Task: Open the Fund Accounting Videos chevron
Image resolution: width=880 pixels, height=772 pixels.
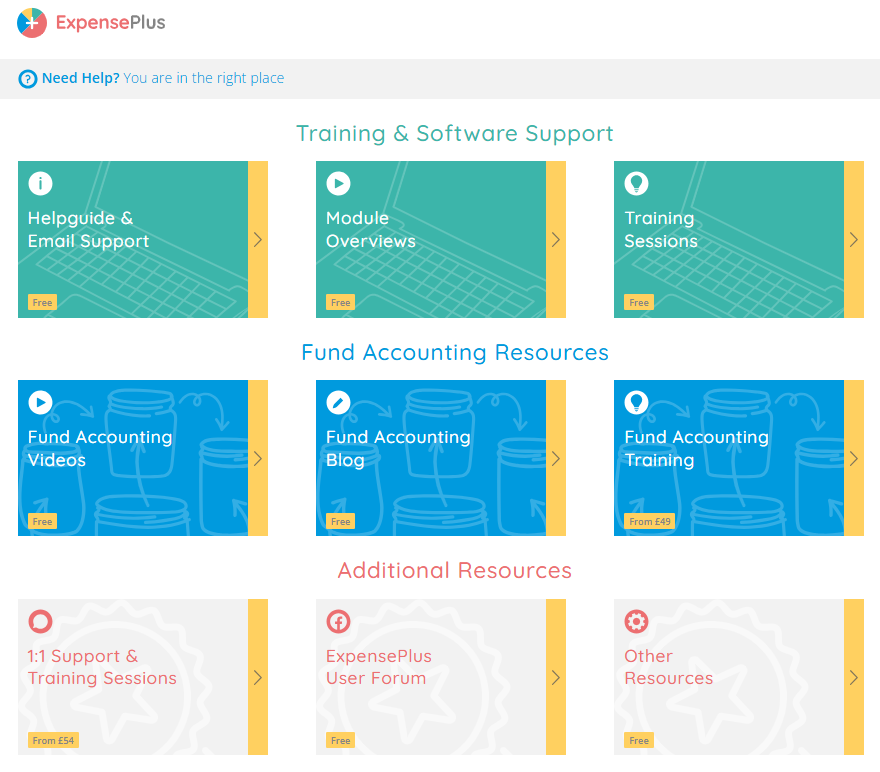Action: [258, 458]
